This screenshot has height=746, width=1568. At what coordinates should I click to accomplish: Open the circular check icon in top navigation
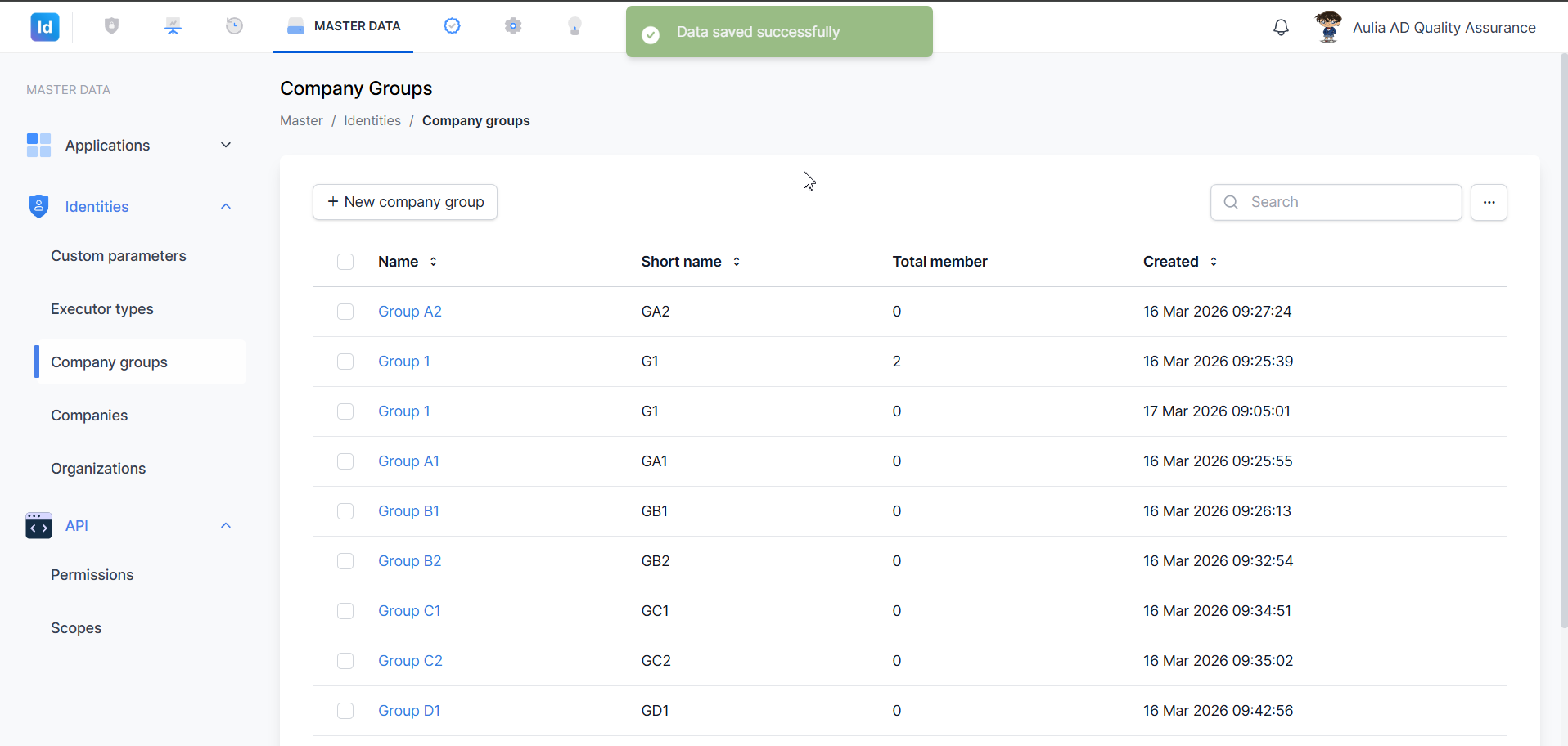point(452,26)
